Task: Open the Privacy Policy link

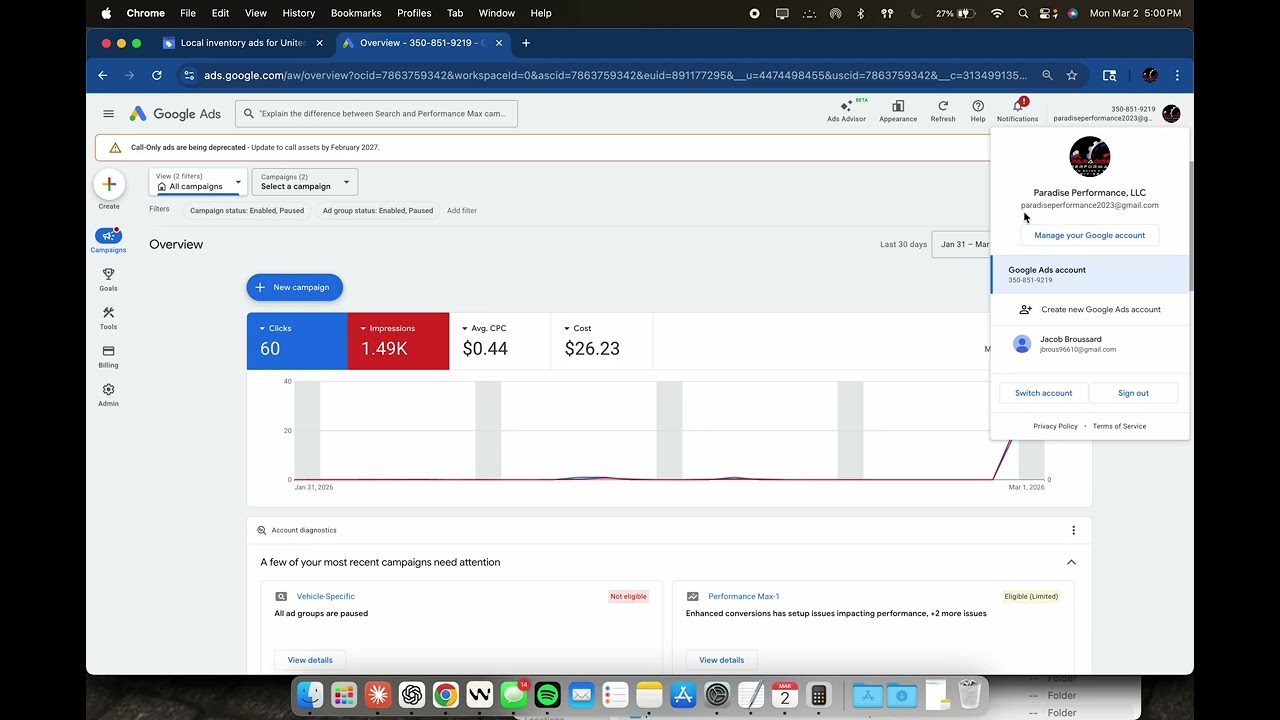Action: click(1055, 426)
